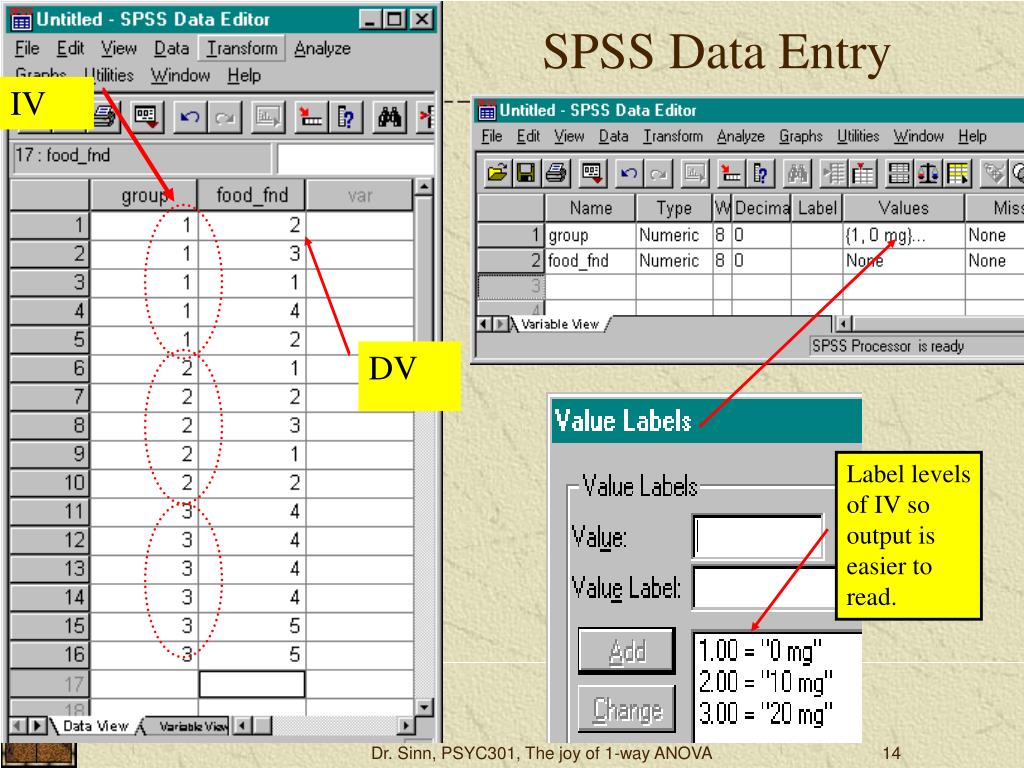Open Dialog Recall in right Data Editor toolbar
The image size is (1024, 768).
(592, 173)
